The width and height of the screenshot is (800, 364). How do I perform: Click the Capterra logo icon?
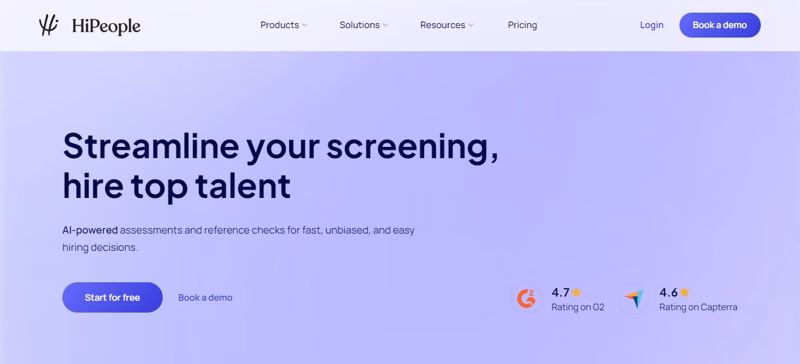coord(634,299)
